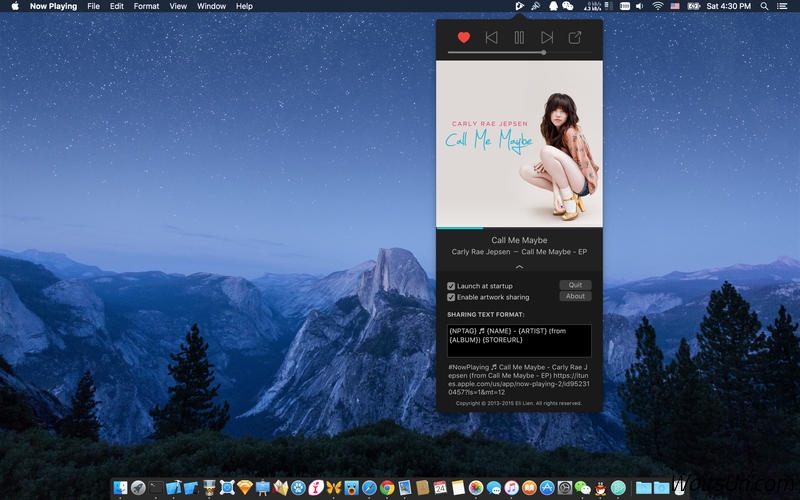
Task: Open Tweetbot in the Dock
Action: (352, 488)
